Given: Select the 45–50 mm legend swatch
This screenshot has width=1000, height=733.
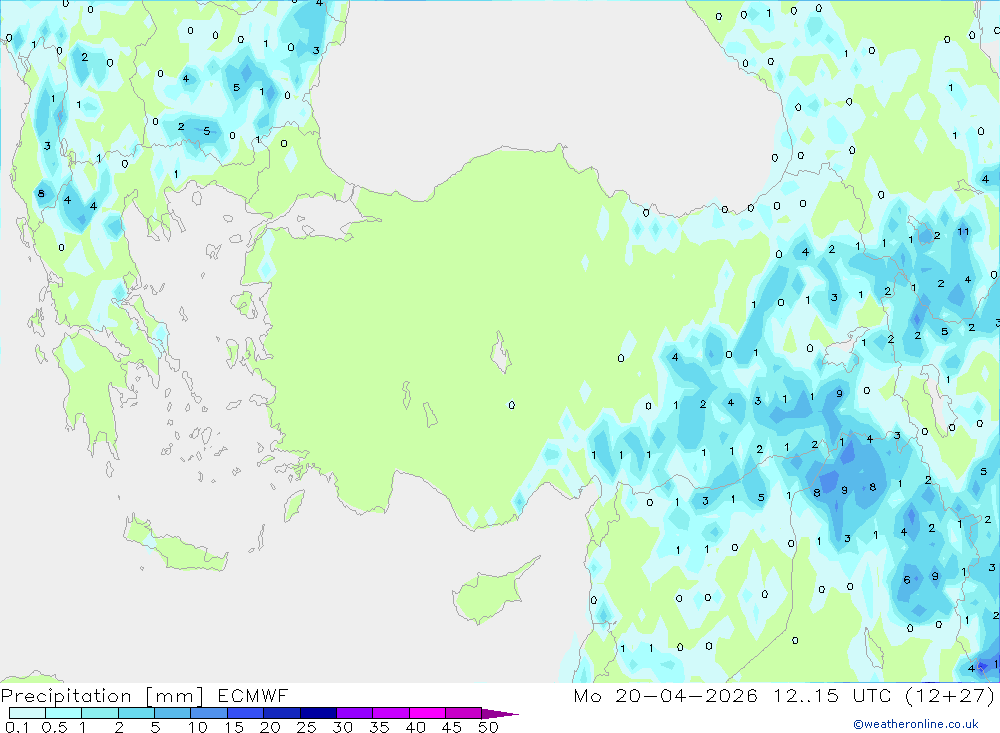Looking at the screenshot, I should (x=463, y=713).
